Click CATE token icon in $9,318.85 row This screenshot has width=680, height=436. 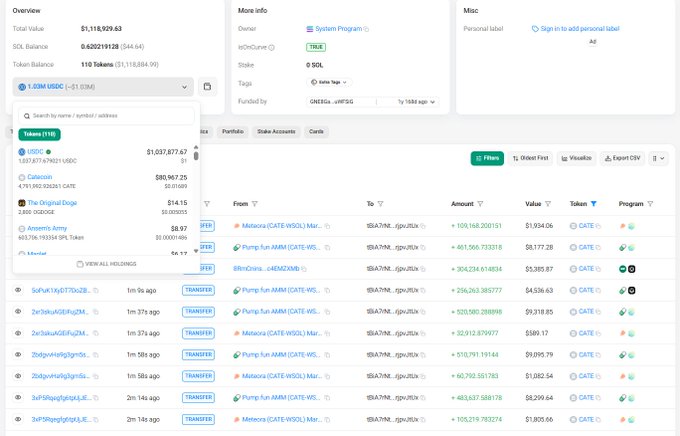pos(573,311)
